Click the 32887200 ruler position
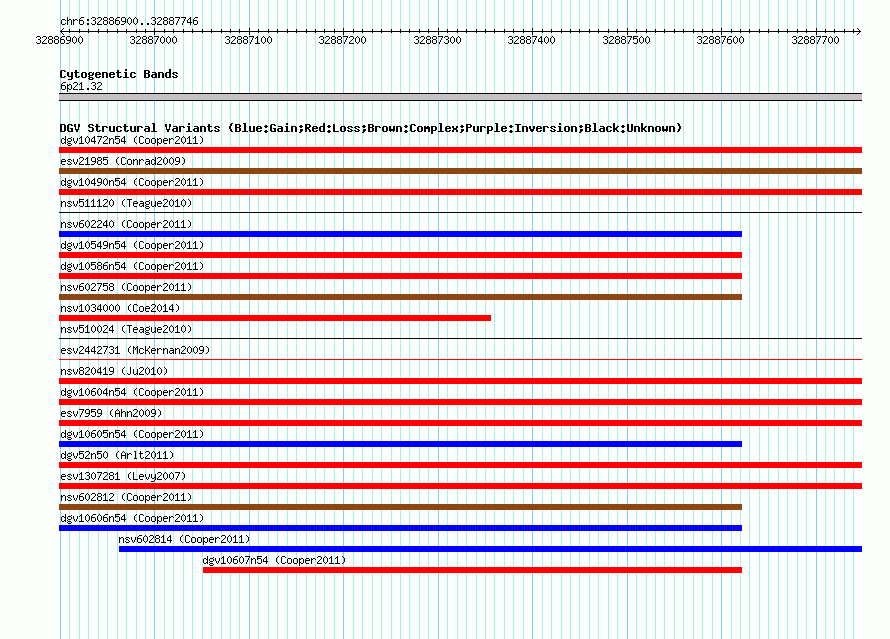This screenshot has height=639, width=890. (342, 40)
